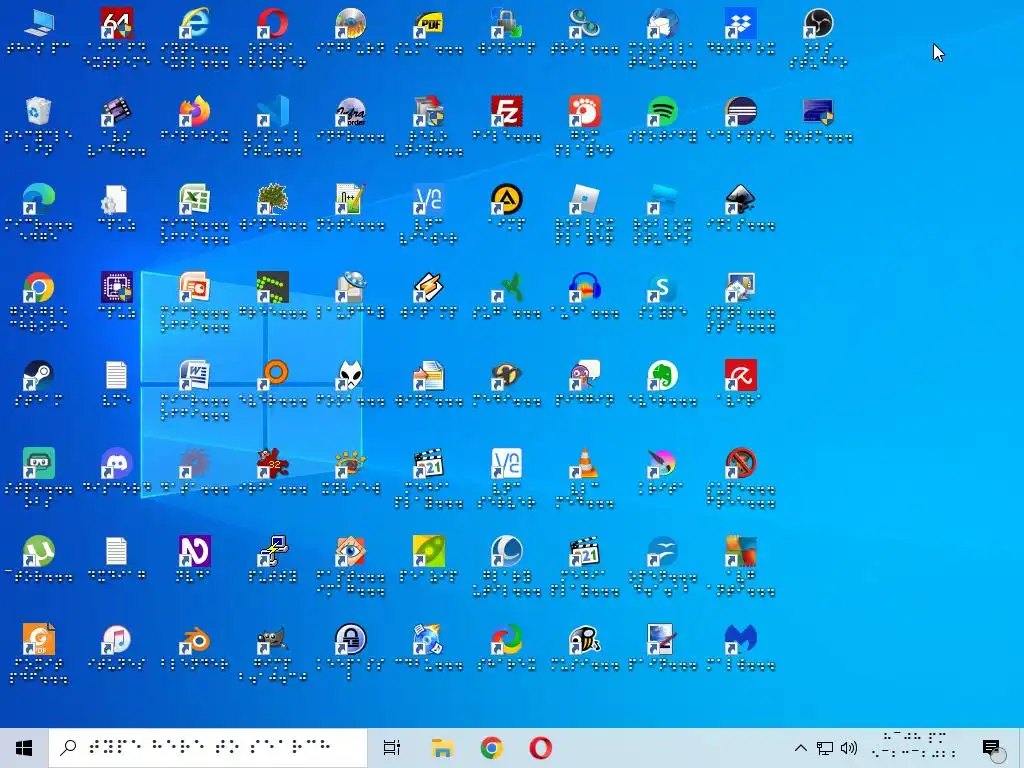Launch GIMP from the desktop
The width and height of the screenshot is (1024, 768).
point(272,639)
